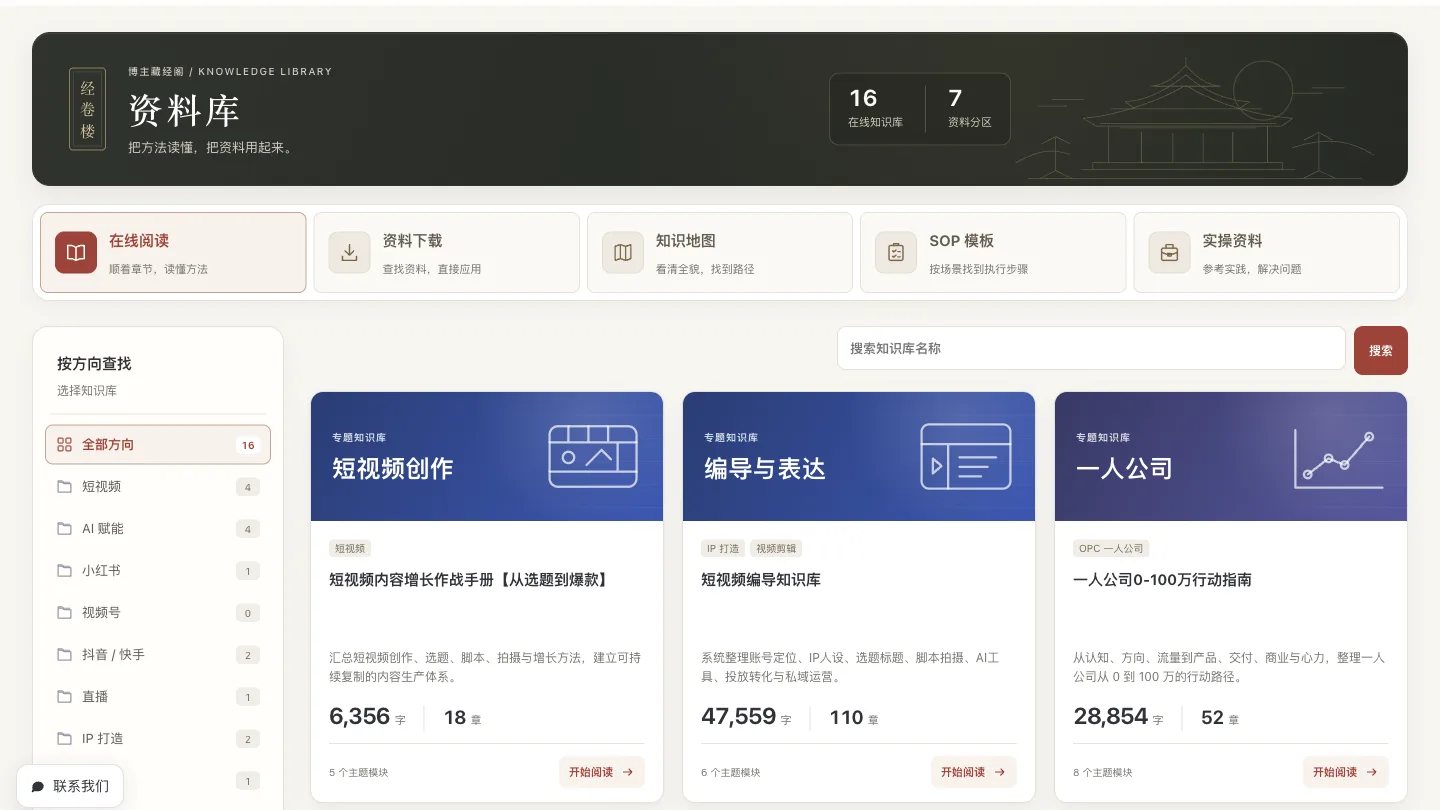1440x810 pixels.
Task: Click the 经卷楼 logo badge
Action: (x=87, y=109)
